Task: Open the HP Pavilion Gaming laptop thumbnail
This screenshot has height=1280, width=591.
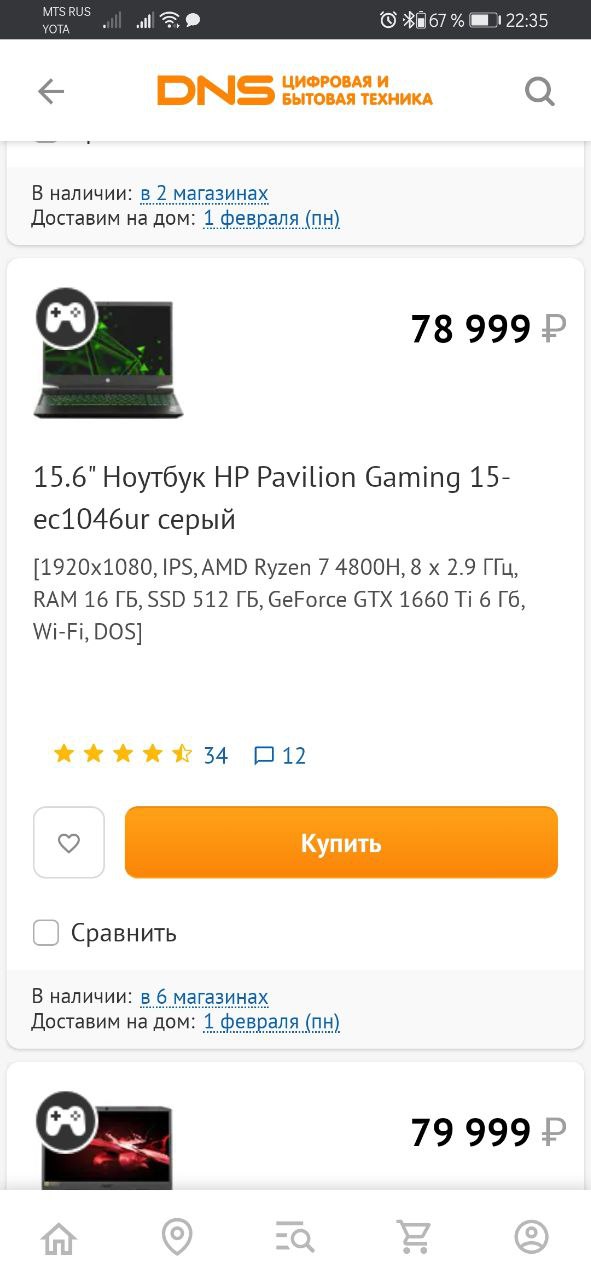Action: point(108,354)
